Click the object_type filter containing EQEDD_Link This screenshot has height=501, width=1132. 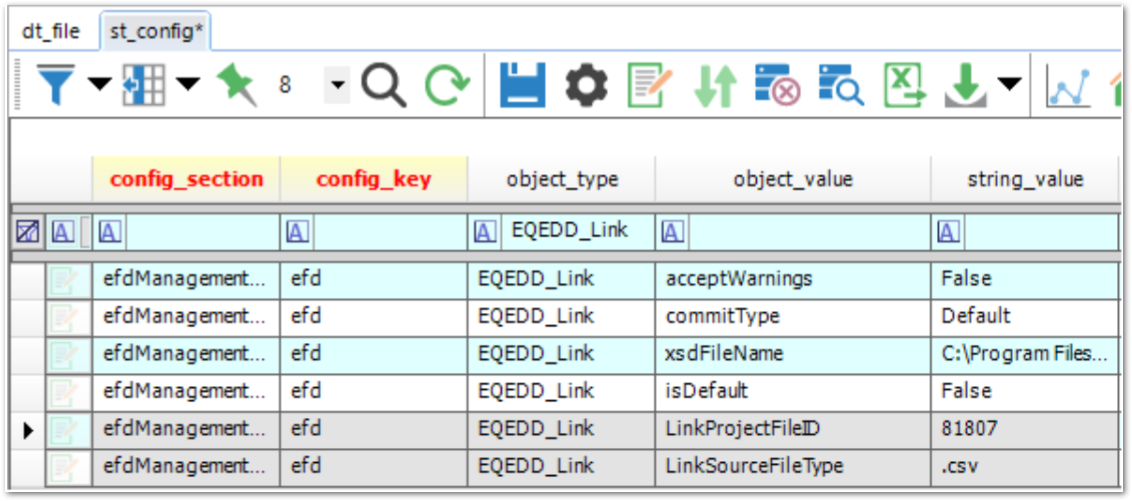click(576, 231)
